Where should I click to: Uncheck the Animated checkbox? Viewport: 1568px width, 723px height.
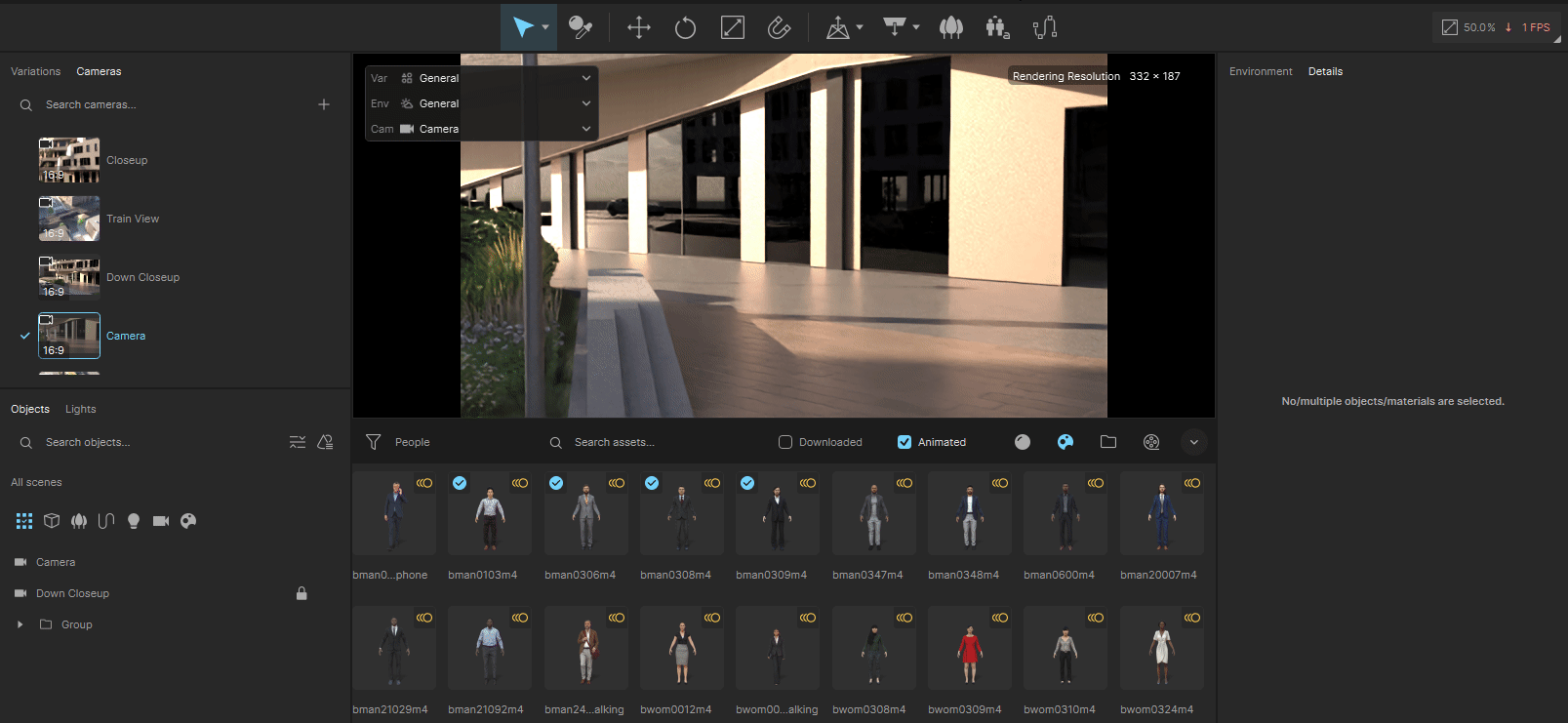pyautogui.click(x=905, y=442)
